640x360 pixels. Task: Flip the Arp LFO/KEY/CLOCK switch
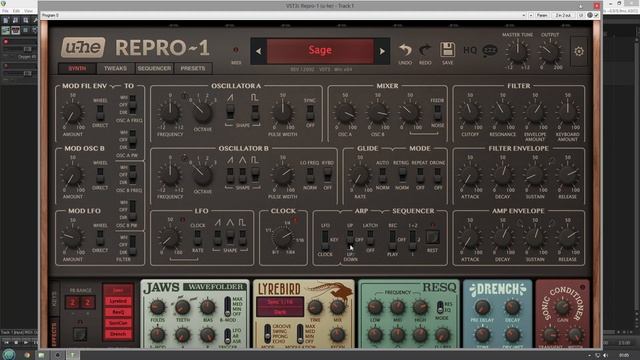(x=325, y=239)
